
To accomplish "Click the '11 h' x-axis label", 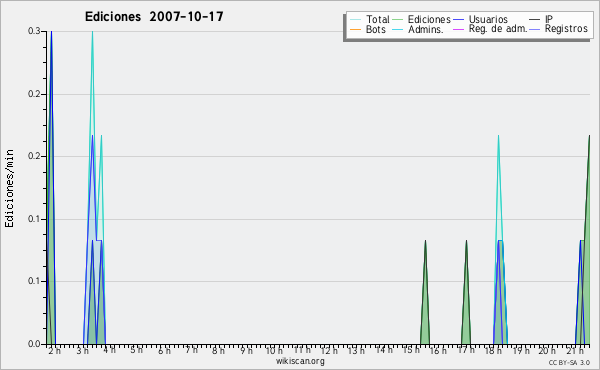I will (x=302, y=350).
